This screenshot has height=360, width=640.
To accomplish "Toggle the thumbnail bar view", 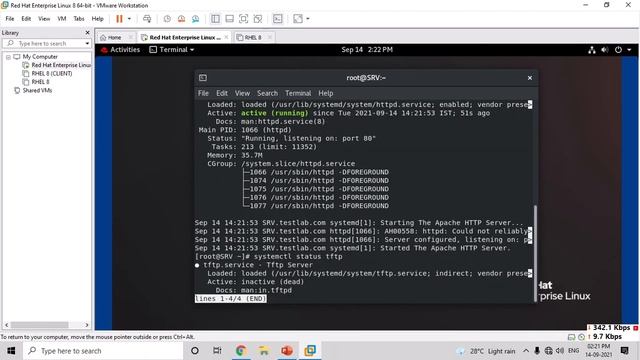I will (x=229, y=19).
